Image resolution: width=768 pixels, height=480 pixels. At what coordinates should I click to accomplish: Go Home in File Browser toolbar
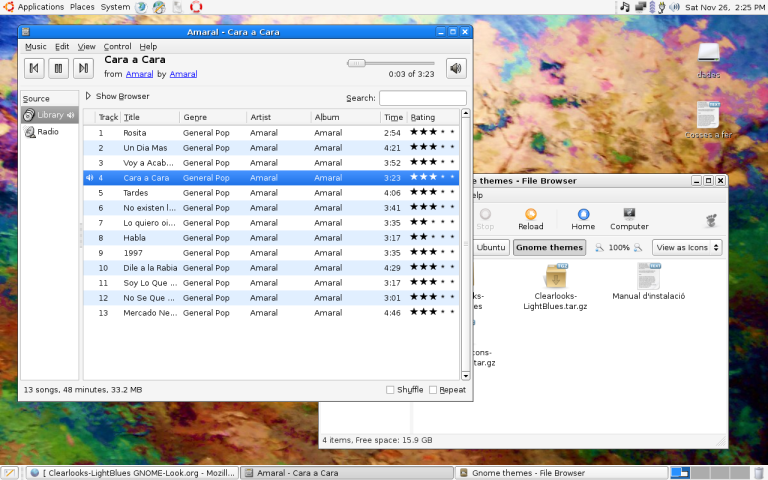pyautogui.click(x=583, y=219)
